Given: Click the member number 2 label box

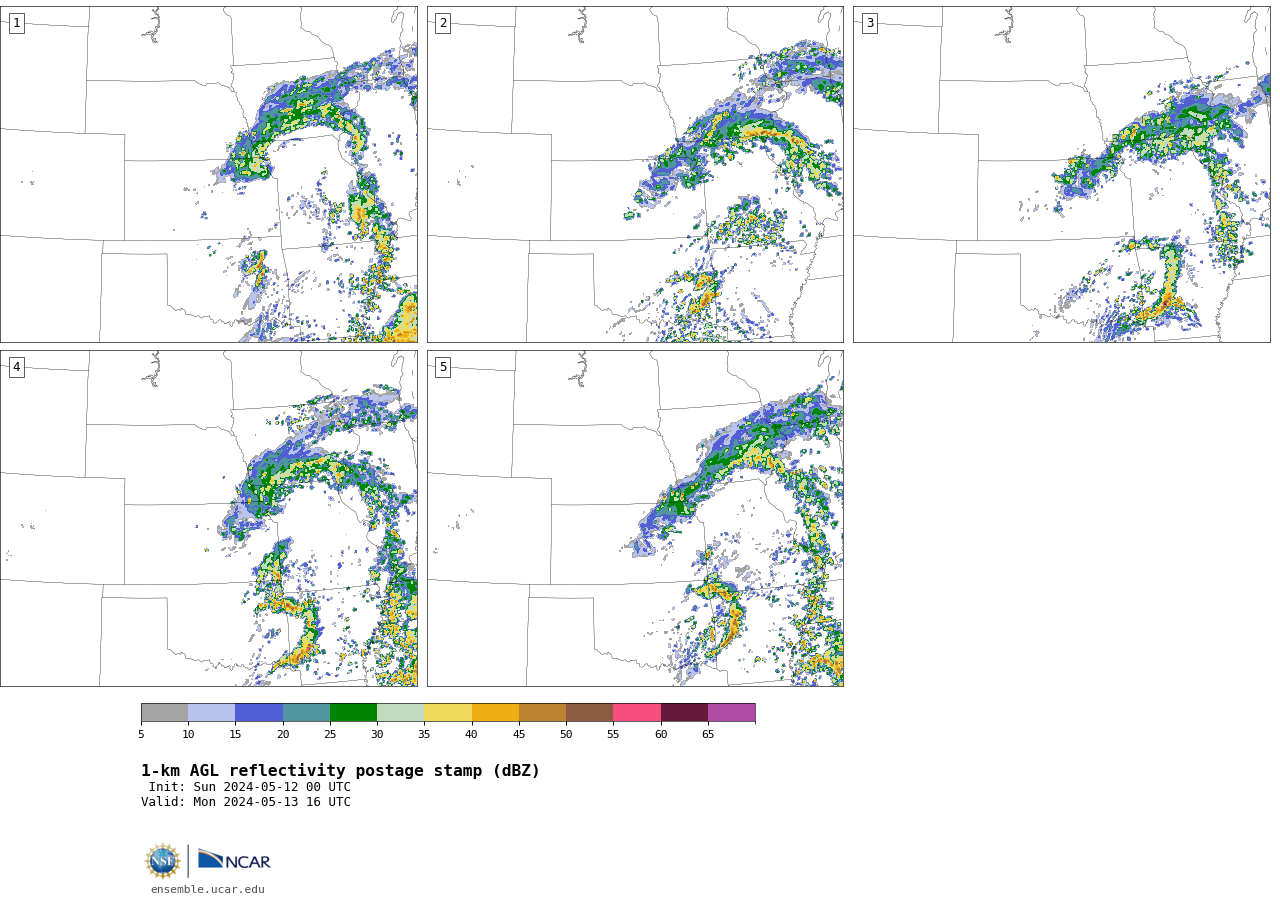Looking at the screenshot, I should 443,23.
